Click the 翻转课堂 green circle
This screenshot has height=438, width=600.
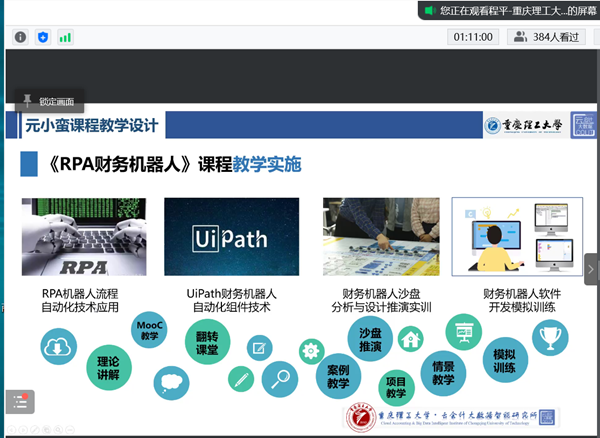click(x=207, y=342)
